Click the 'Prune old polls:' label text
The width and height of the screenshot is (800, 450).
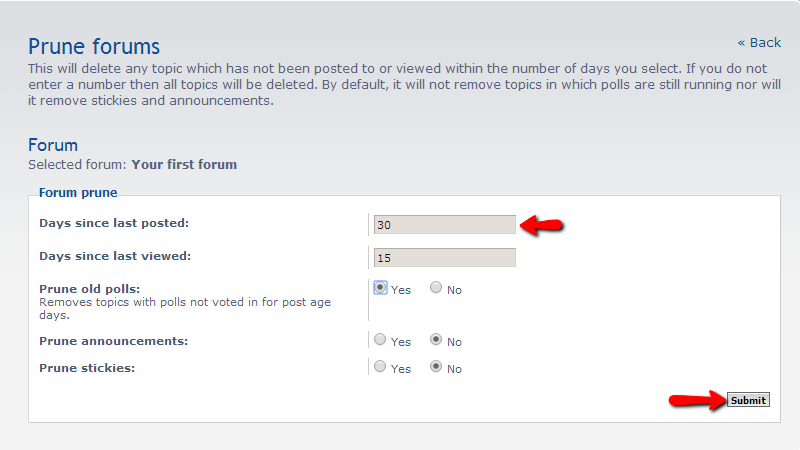click(89, 288)
